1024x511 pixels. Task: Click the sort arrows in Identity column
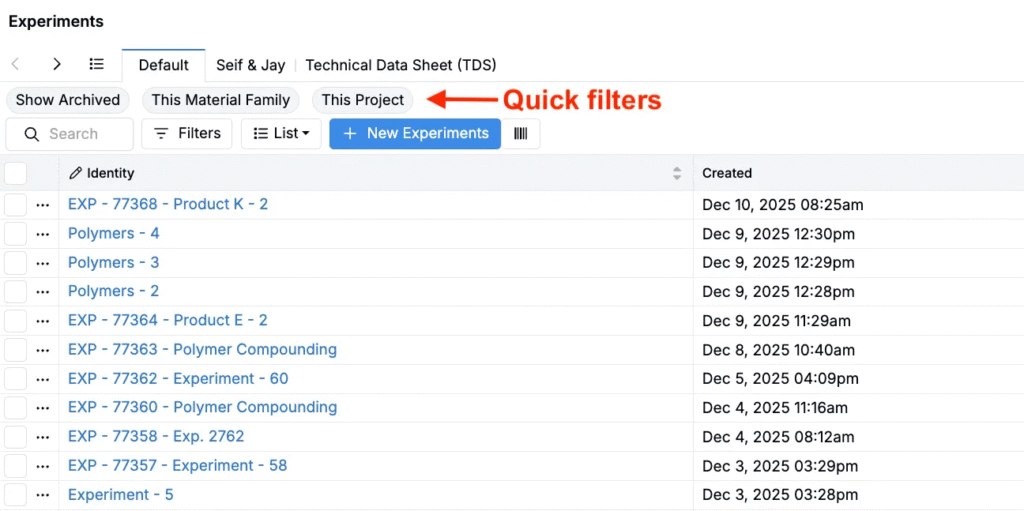[677, 174]
